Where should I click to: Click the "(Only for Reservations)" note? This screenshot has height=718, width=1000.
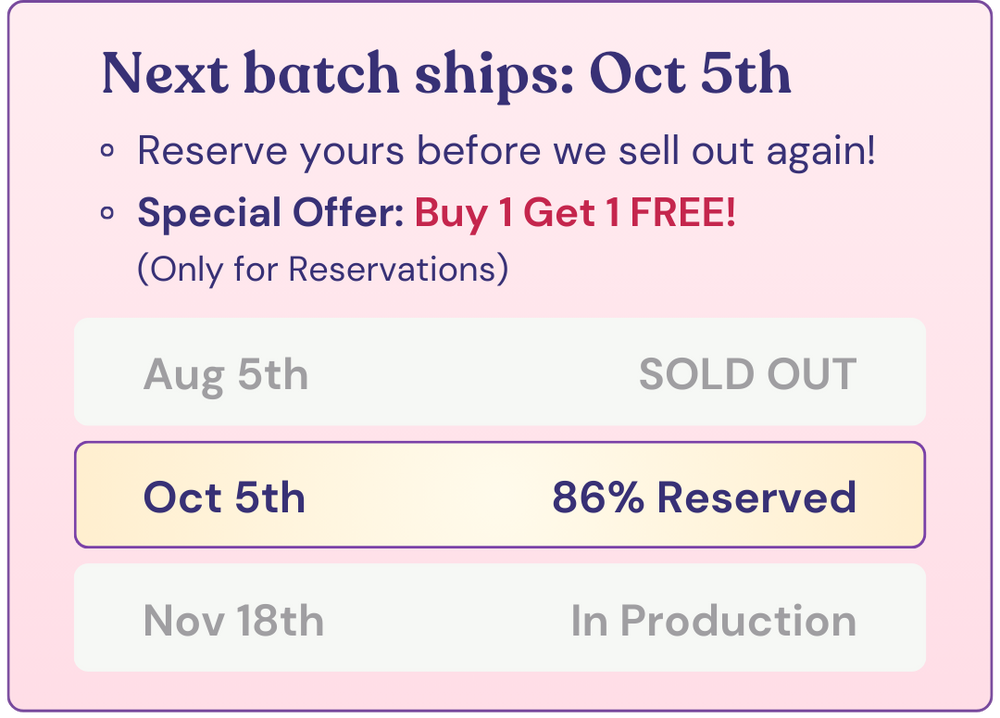[322, 268]
